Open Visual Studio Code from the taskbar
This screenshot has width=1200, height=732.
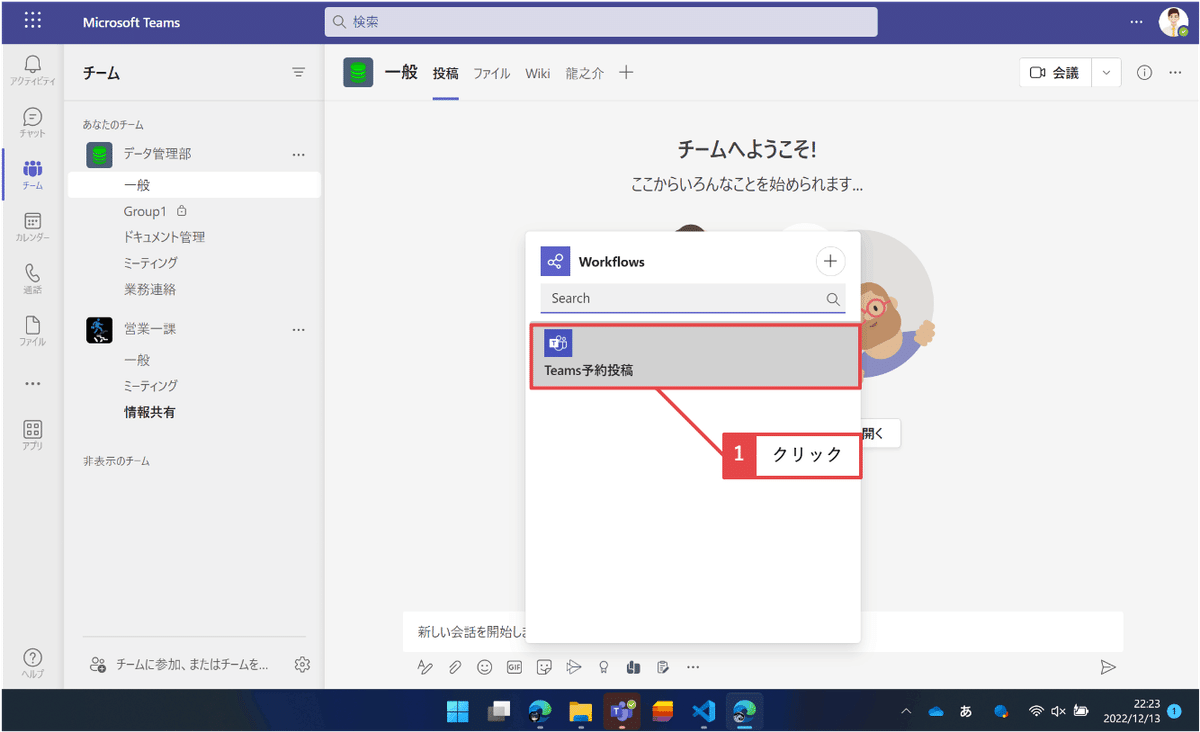703,711
